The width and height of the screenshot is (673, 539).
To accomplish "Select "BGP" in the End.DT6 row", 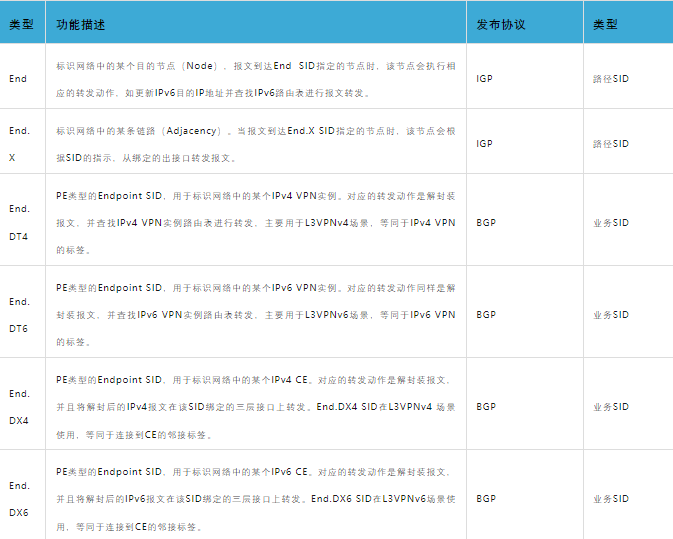I will click(x=486, y=315).
